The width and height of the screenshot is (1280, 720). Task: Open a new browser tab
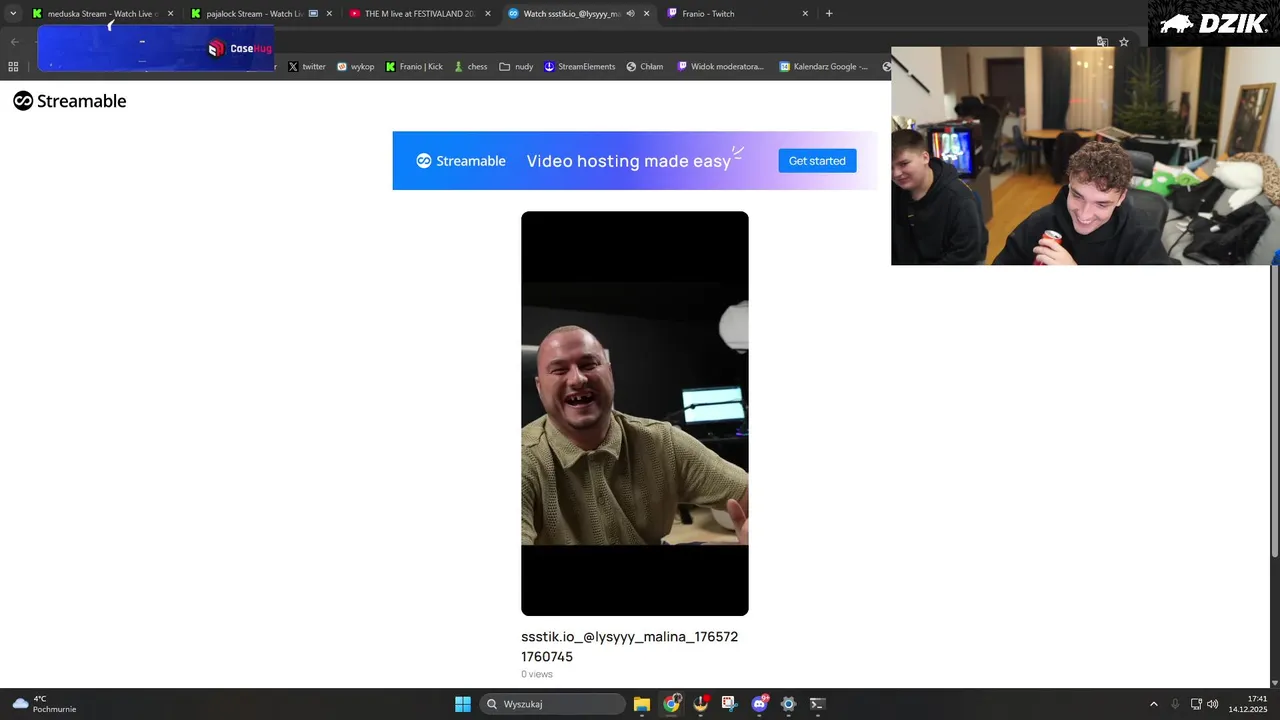829,14
